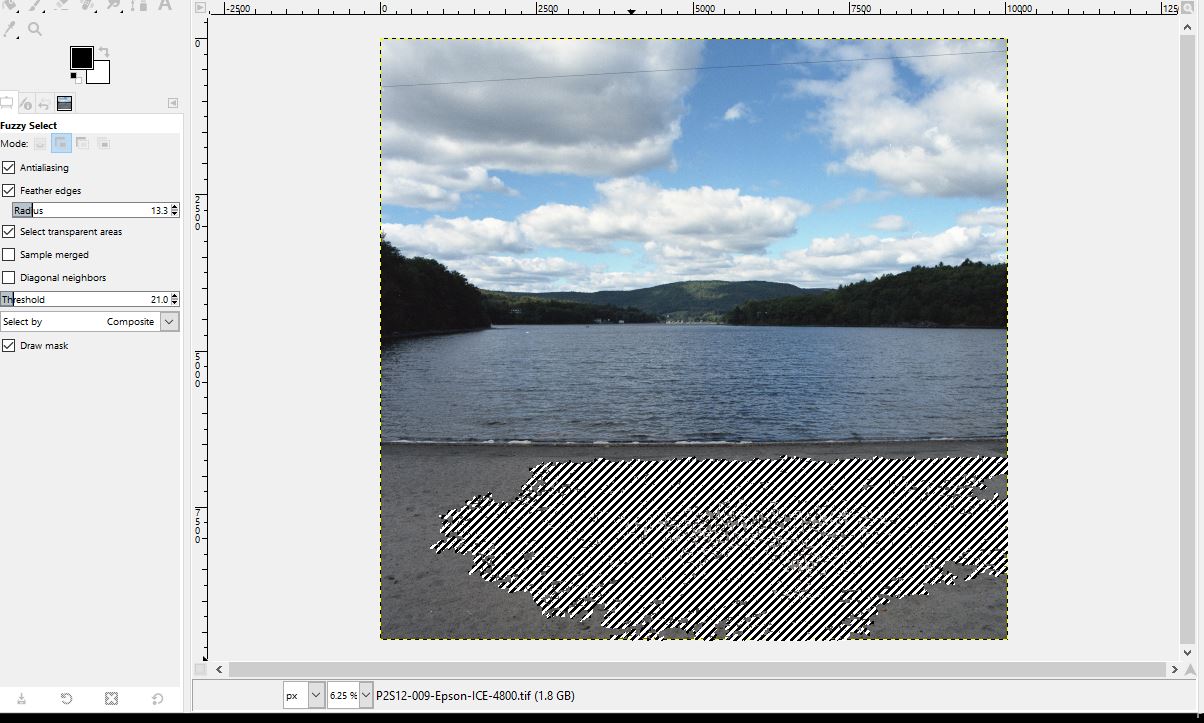Click the Fuzzy Select heading text
This screenshot has height=723, width=1204.
pyautogui.click(x=29, y=125)
